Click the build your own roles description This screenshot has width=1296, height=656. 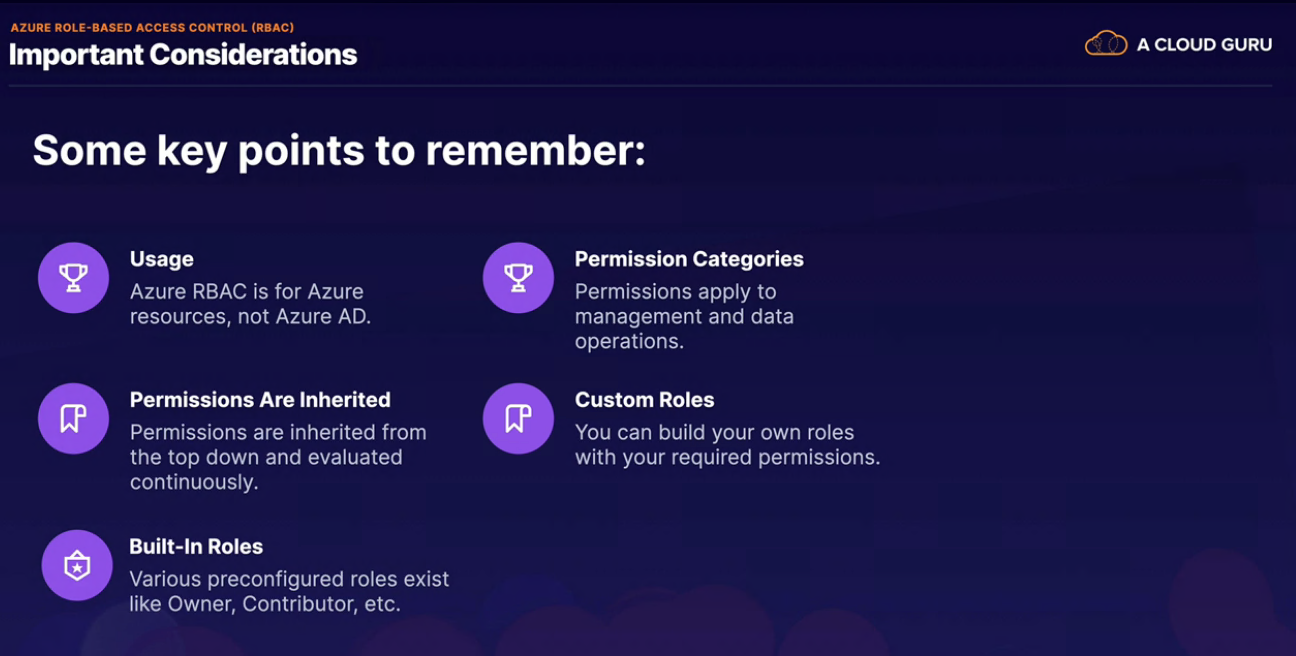tap(727, 445)
